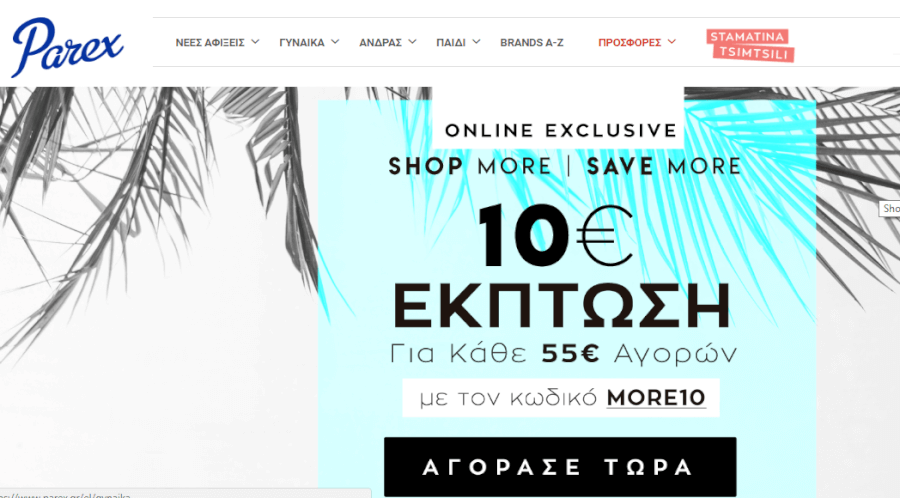The image size is (900, 498).
Task: Open the ΑΝΔΡΑΣ category menu
Action: (x=381, y=42)
